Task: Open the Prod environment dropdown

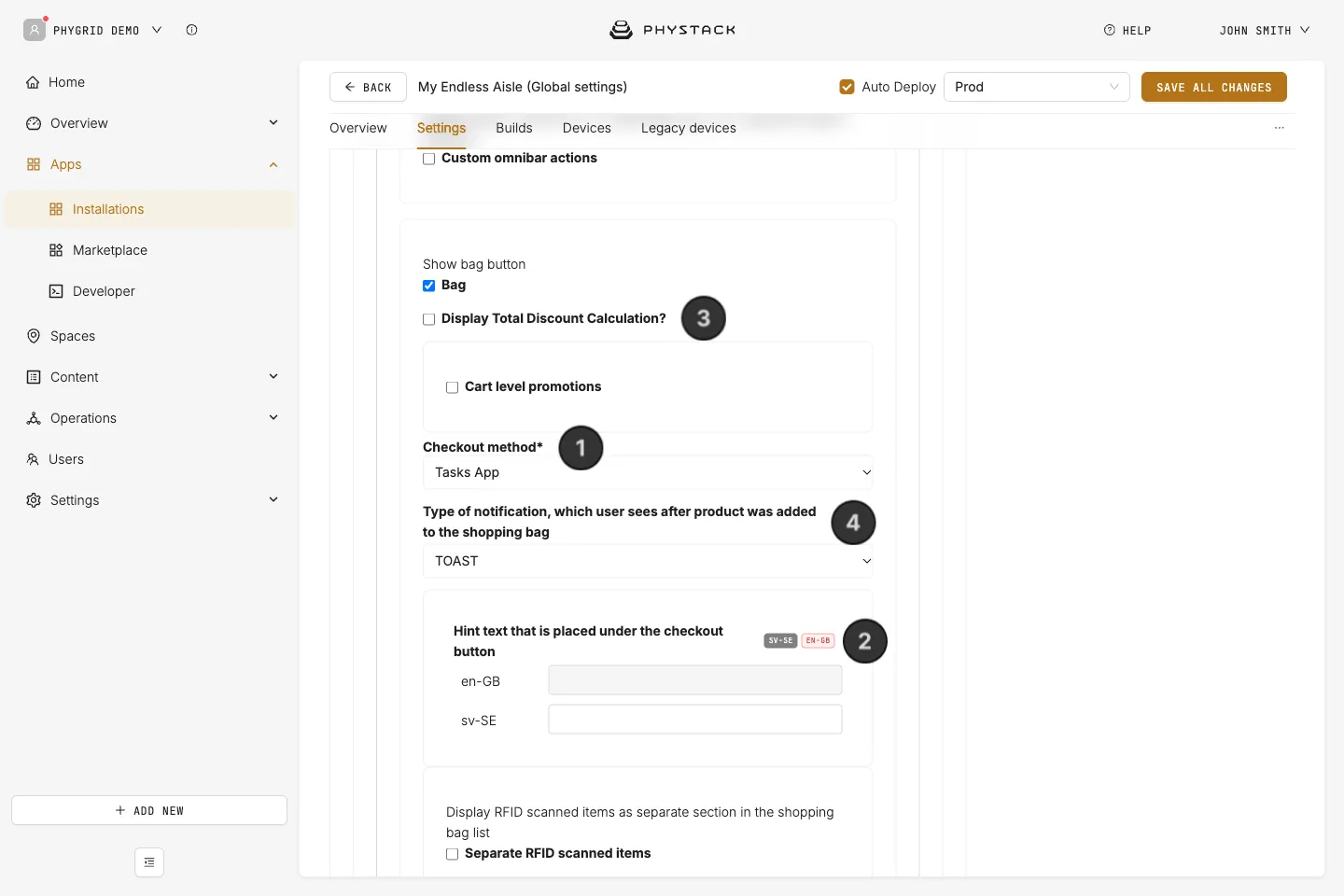Action: point(1037,87)
